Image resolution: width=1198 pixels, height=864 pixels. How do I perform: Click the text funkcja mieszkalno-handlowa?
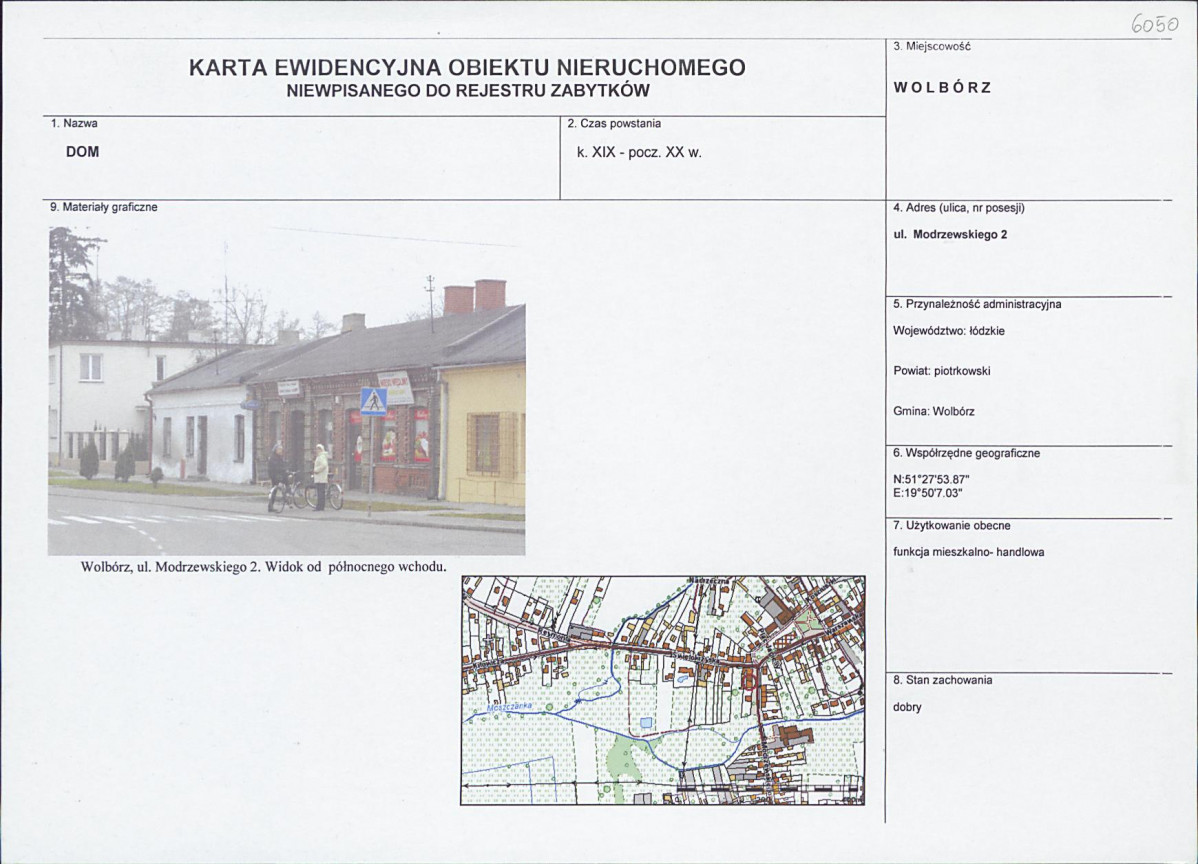(971, 551)
